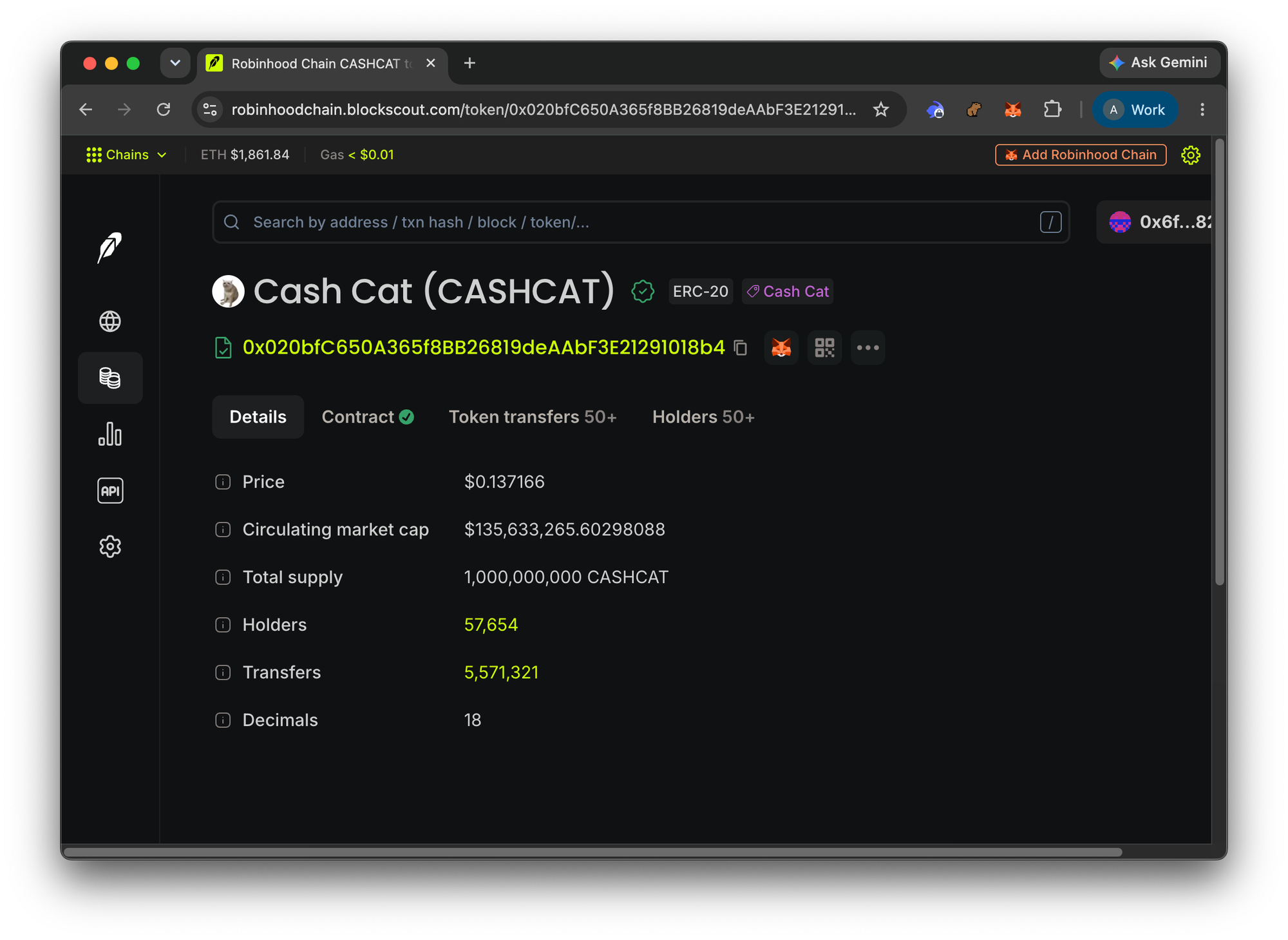This screenshot has height=940, width=1288.
Task: Open the 57,654 holders link
Action: [x=491, y=625]
